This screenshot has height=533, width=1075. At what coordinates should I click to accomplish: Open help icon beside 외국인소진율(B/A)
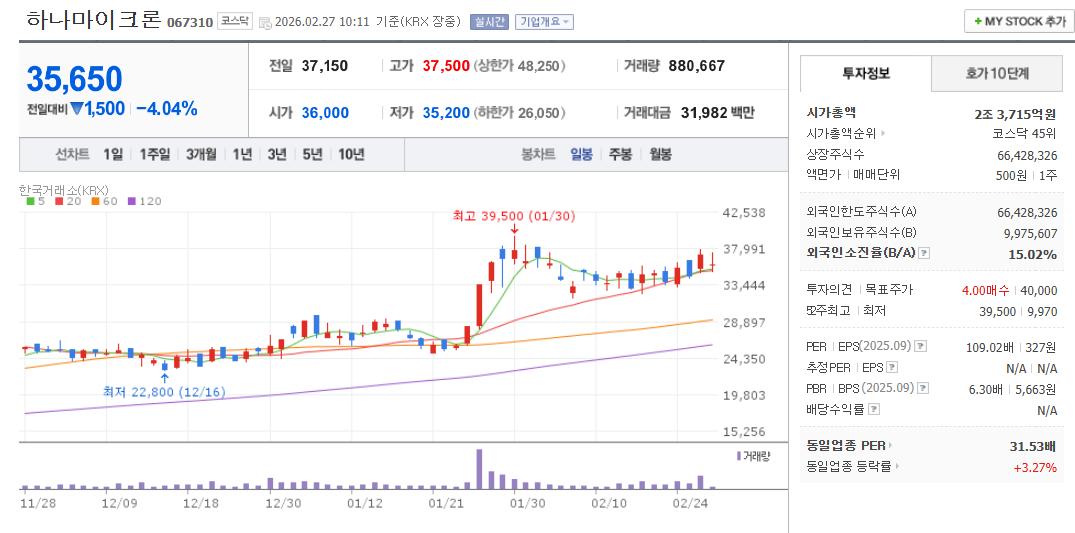[924, 253]
